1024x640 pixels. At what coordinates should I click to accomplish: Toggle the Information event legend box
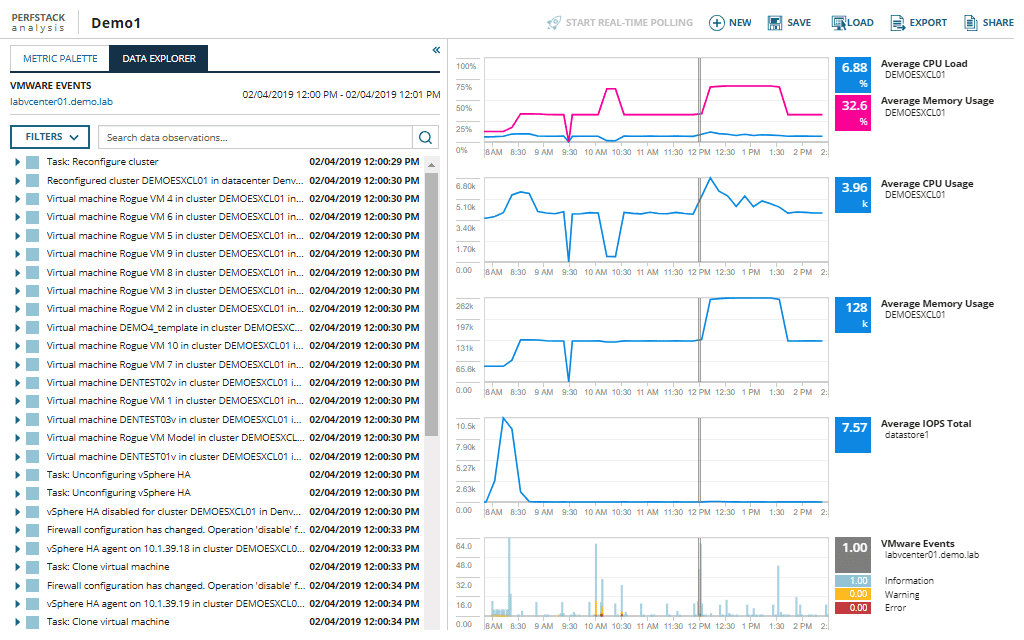click(x=854, y=581)
